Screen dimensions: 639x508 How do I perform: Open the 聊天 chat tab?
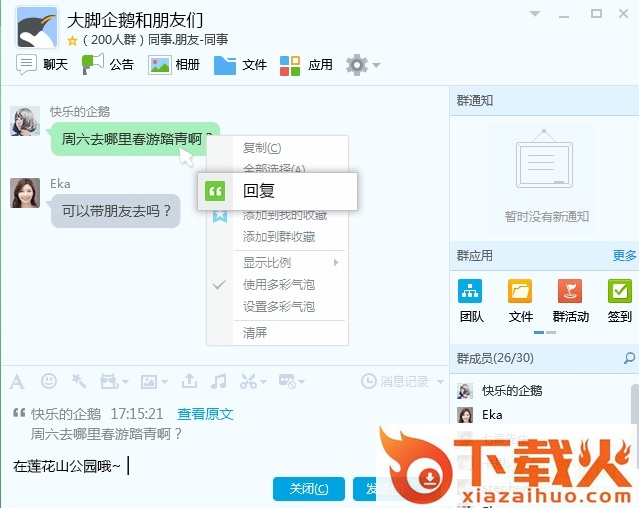click(x=43, y=65)
